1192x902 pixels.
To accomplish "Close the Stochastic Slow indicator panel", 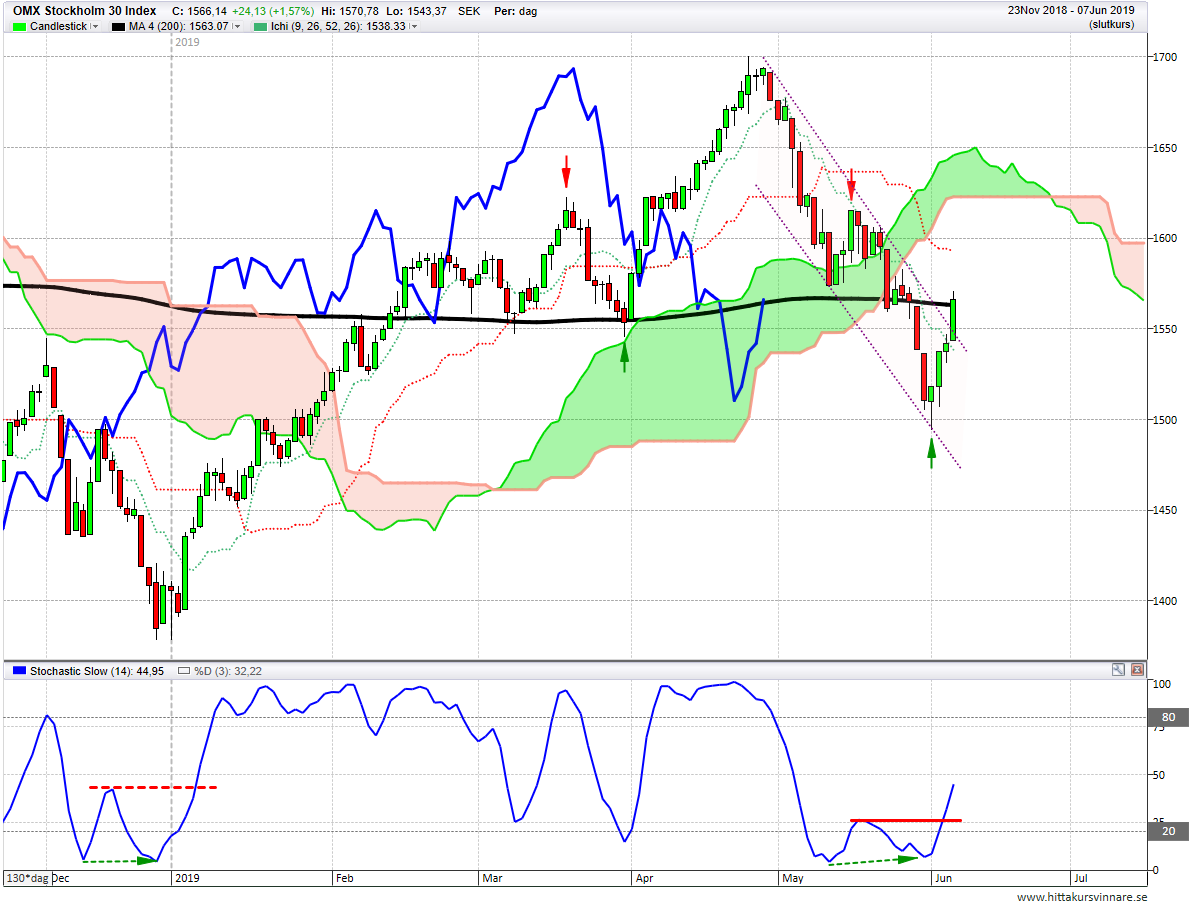I will (1137, 669).
